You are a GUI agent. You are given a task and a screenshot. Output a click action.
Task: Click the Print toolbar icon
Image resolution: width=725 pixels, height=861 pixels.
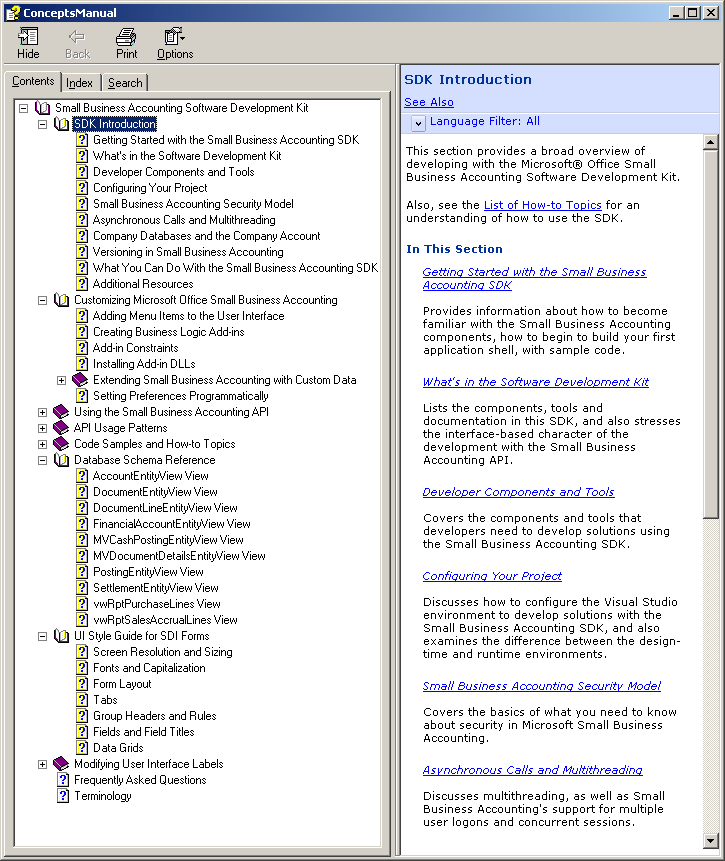tap(126, 37)
